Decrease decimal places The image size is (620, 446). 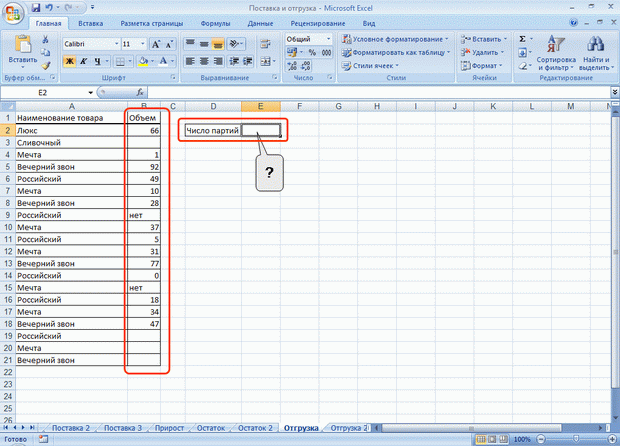point(306,66)
